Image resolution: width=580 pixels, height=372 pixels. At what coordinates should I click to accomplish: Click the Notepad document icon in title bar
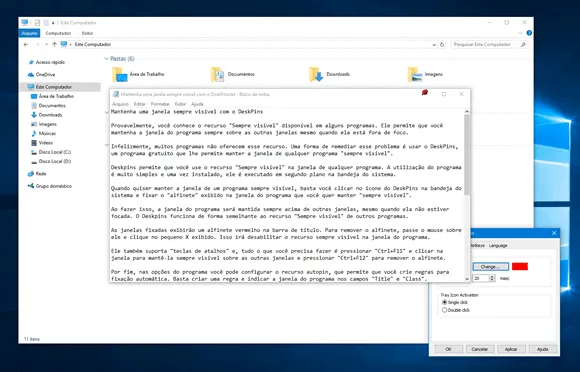(x=116, y=94)
